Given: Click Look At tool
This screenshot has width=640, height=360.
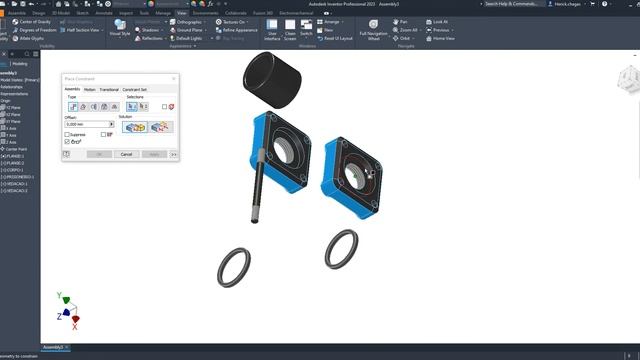Looking at the screenshot, I should pyautogui.click(x=437, y=22).
